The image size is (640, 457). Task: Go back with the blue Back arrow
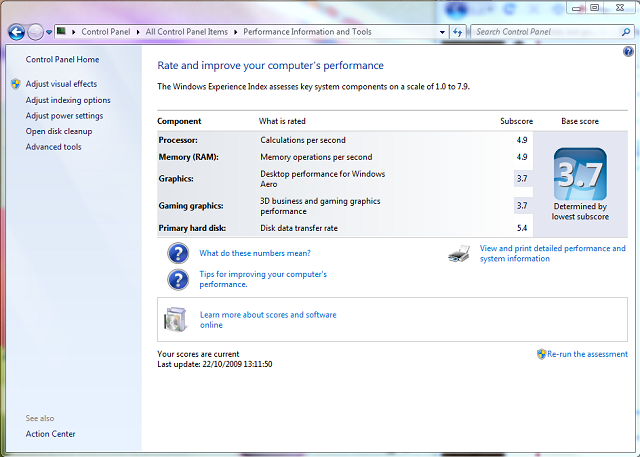pos(16,32)
